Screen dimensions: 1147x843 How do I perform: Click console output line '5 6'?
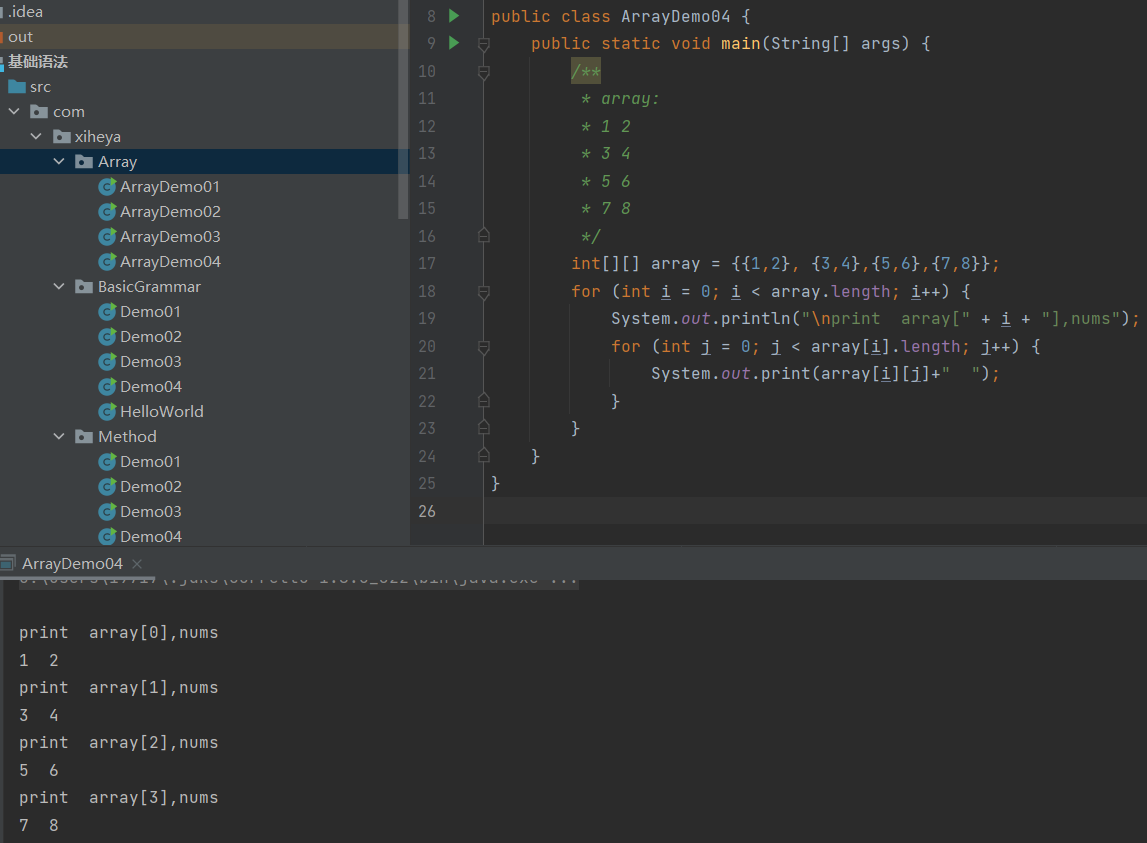point(39,770)
